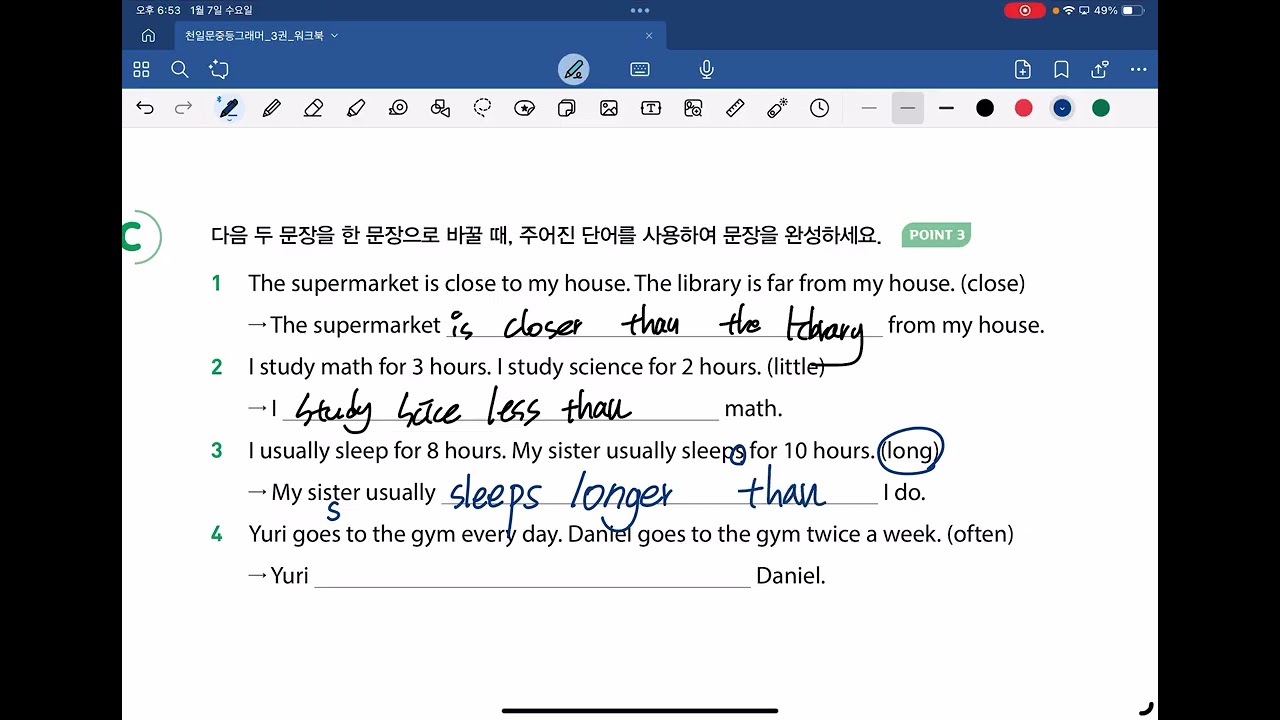
Task: Open the share and export menu
Action: [x=1100, y=69]
